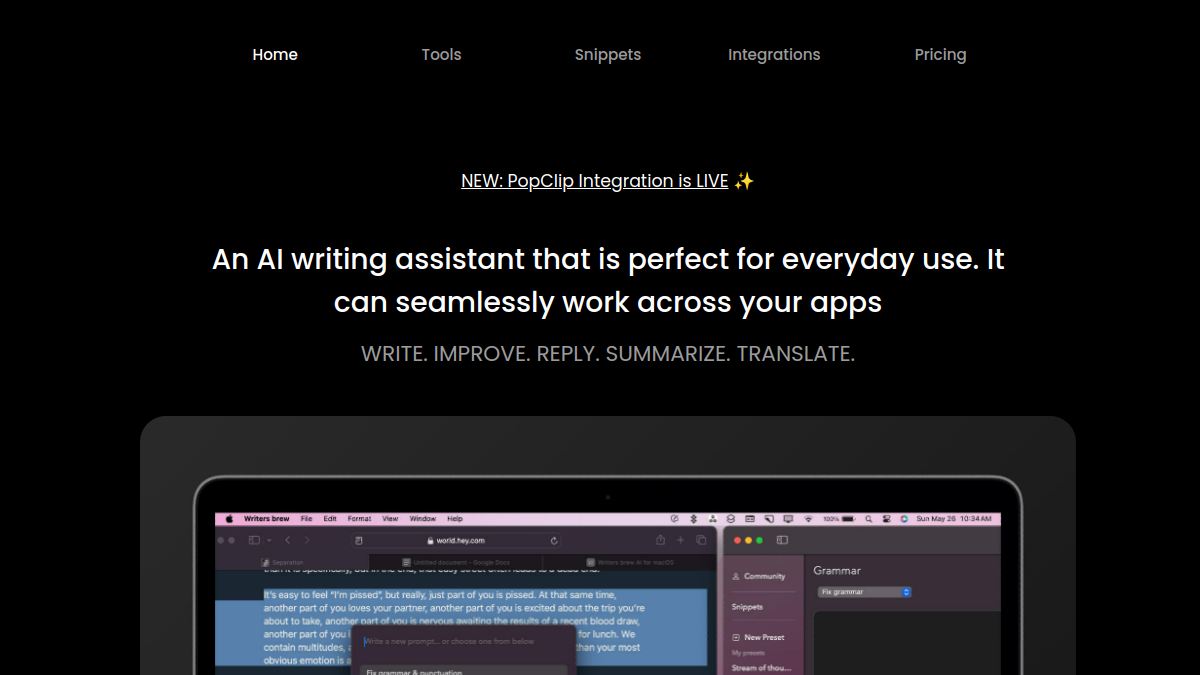
Task: Click the Safari forward arrow
Action: pos(307,540)
